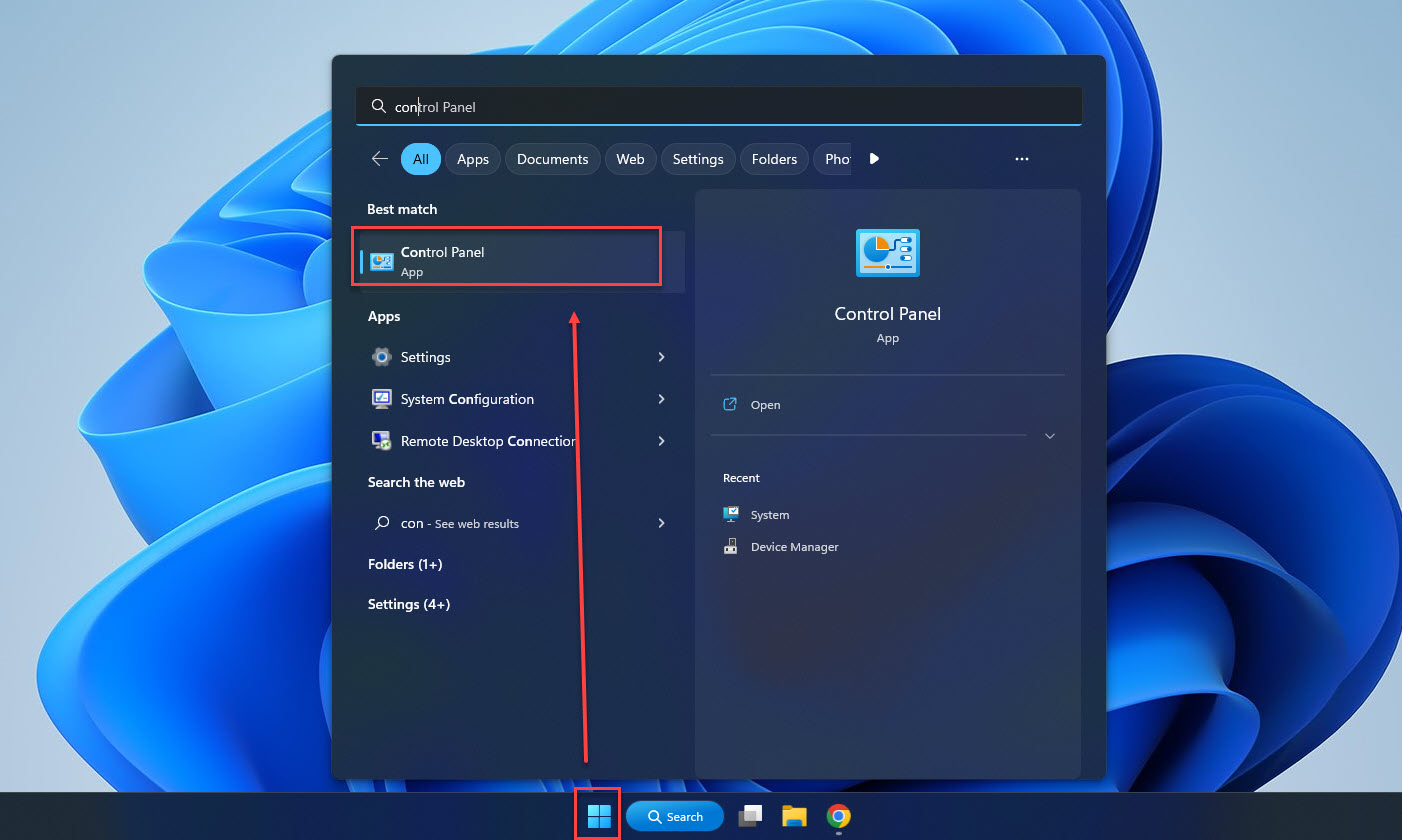
Task: Click the taskbar Search button
Action: click(675, 816)
